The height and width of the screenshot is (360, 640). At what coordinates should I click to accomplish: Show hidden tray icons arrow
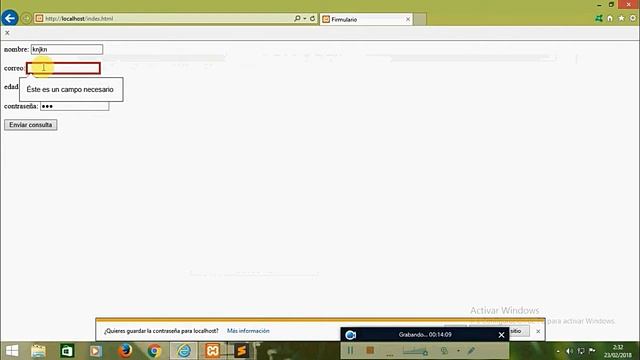click(558, 351)
